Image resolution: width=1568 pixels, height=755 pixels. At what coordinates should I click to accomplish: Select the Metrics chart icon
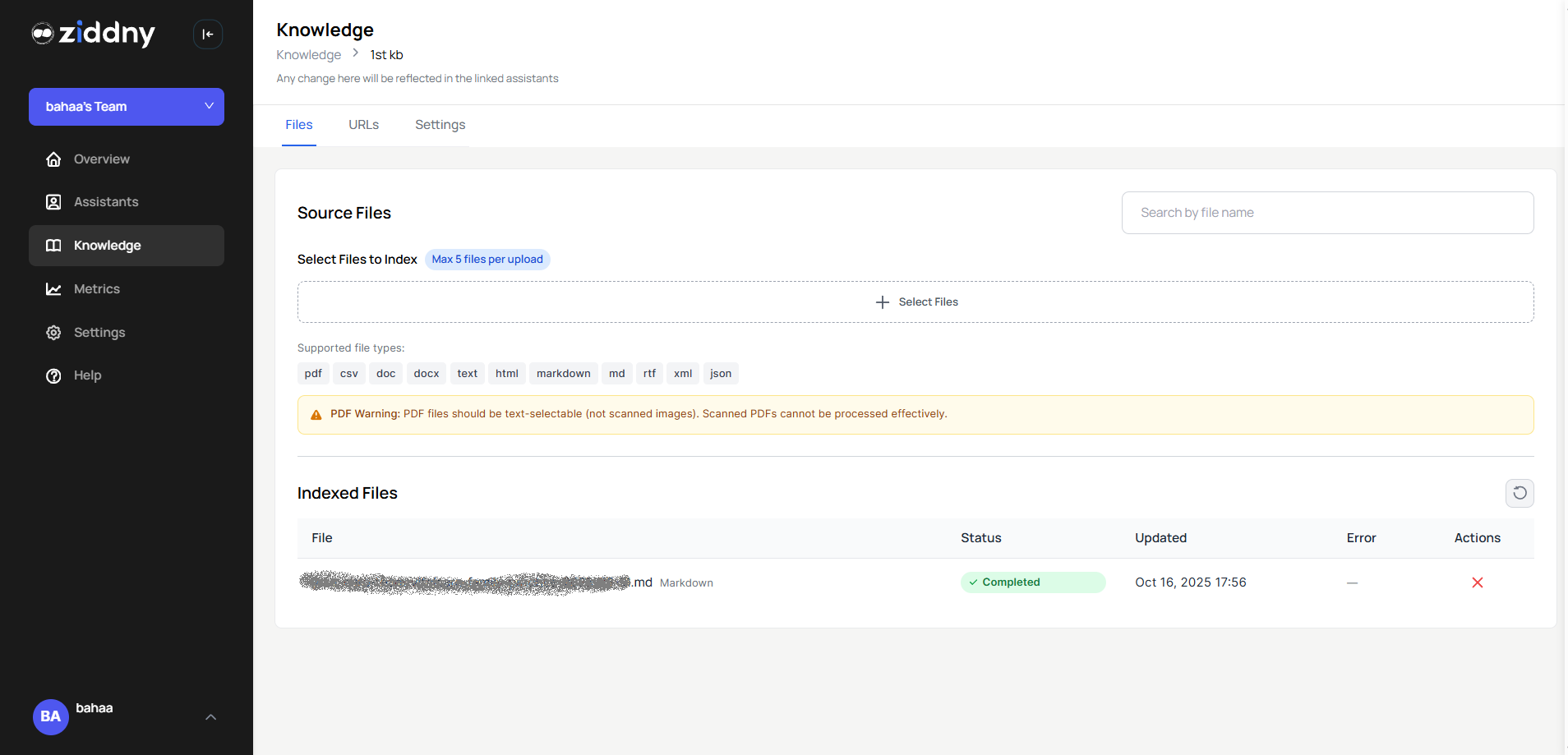(x=53, y=289)
